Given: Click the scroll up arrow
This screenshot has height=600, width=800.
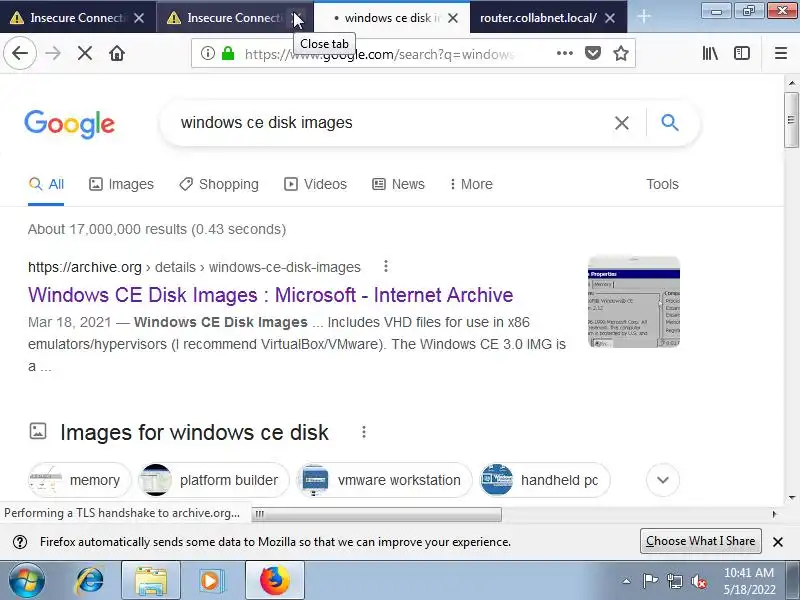Looking at the screenshot, I should point(791,83).
